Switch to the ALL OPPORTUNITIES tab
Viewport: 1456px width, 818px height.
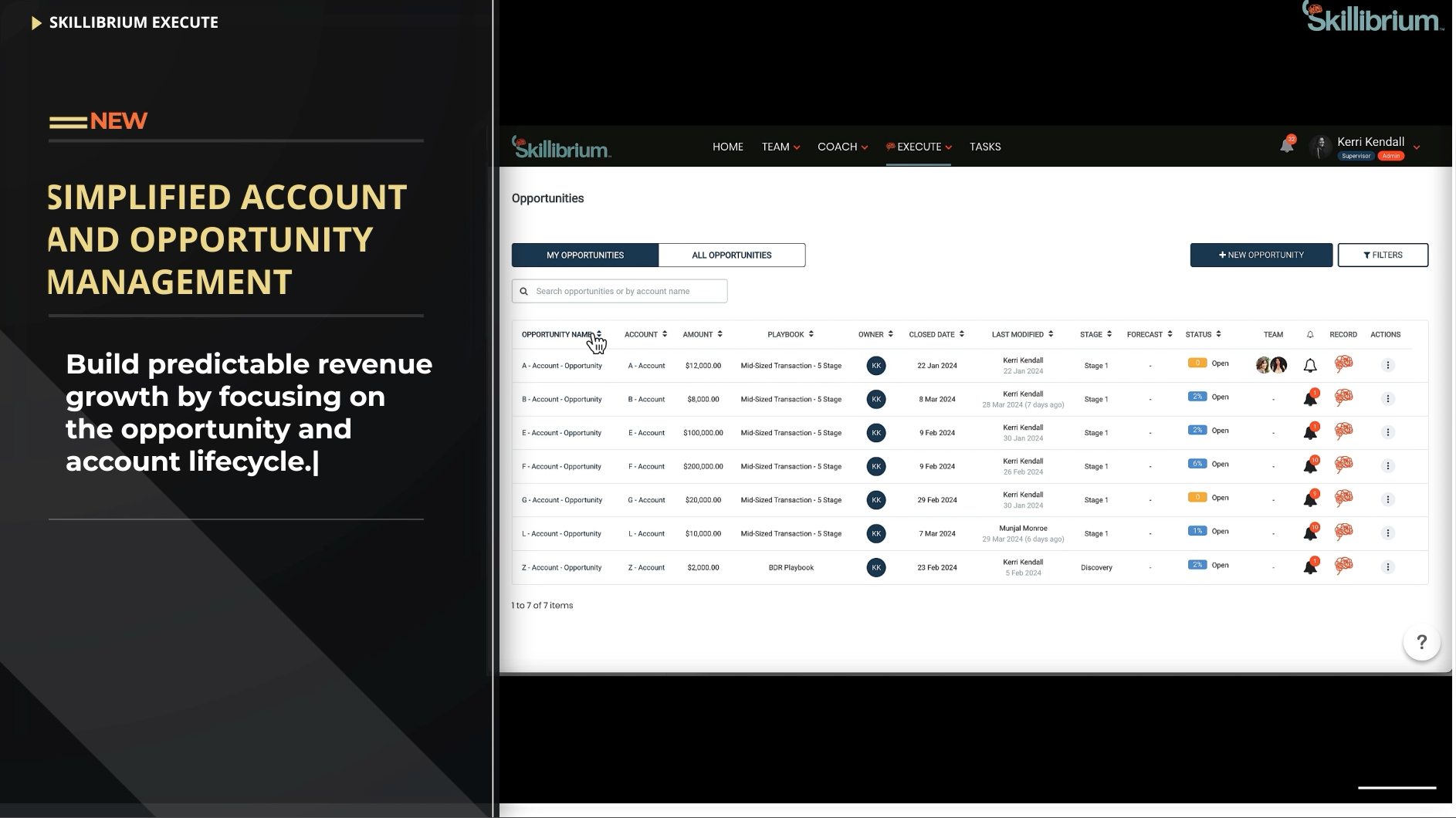(x=731, y=255)
